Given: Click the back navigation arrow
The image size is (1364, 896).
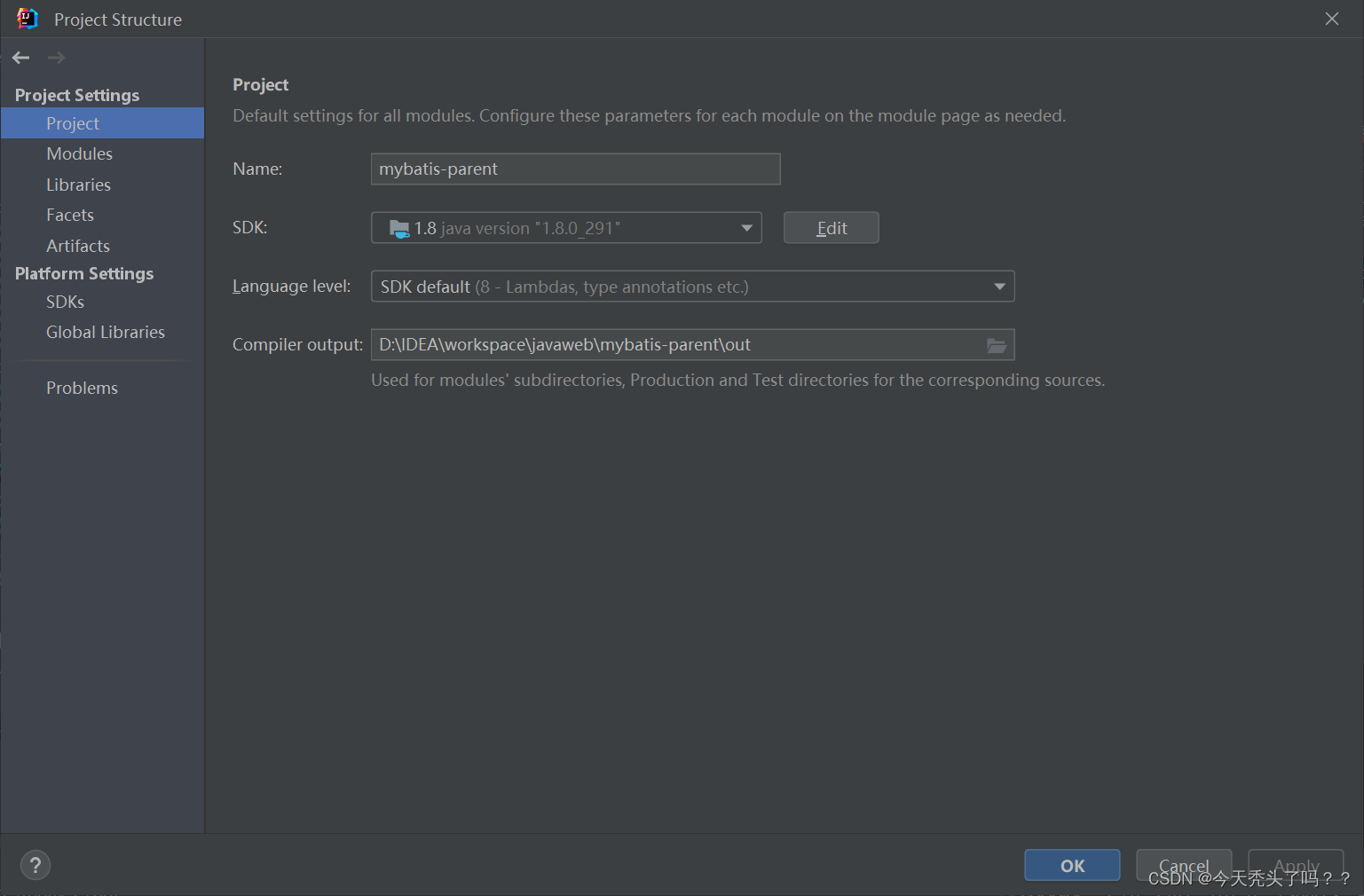Looking at the screenshot, I should 20,57.
